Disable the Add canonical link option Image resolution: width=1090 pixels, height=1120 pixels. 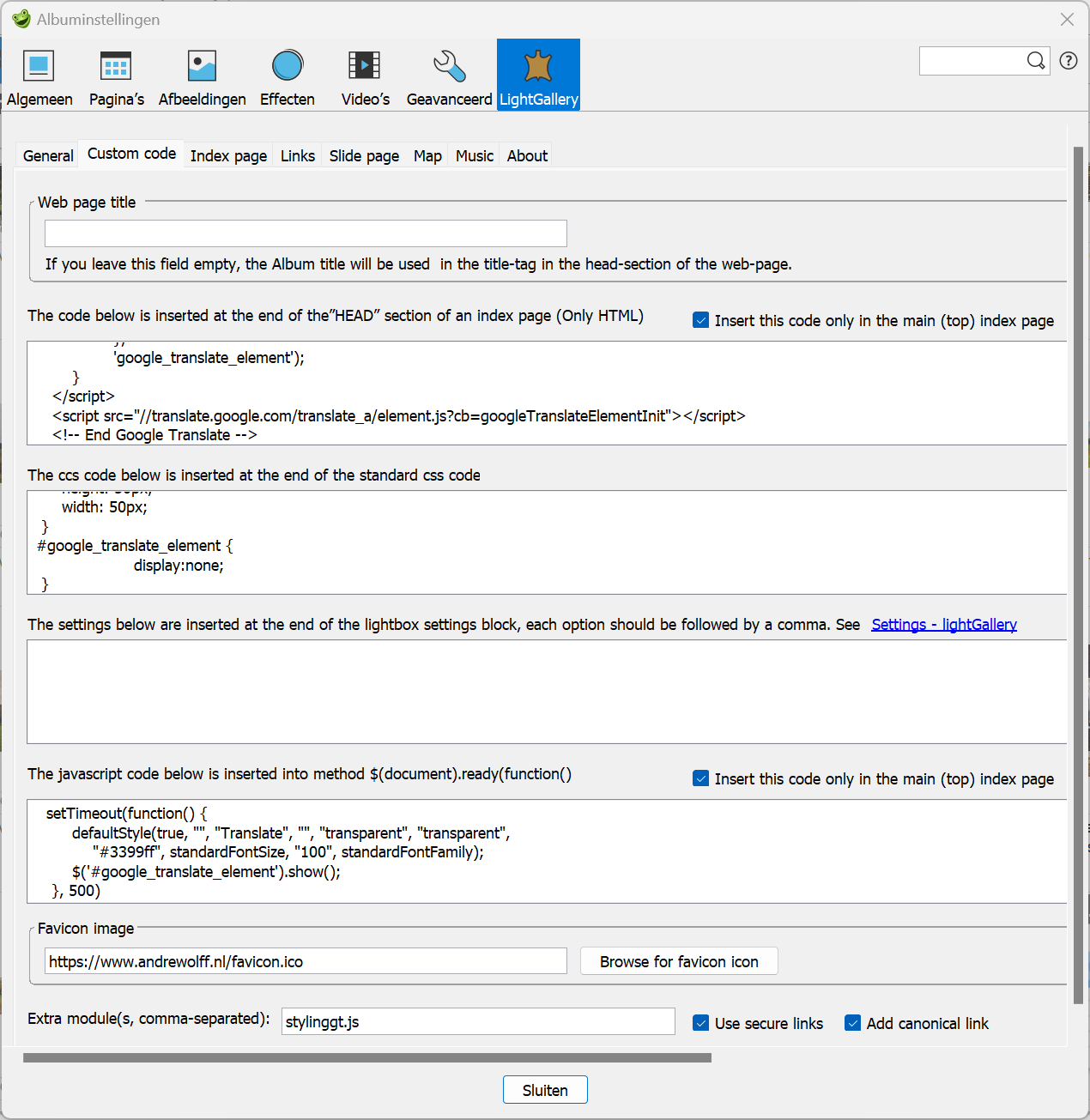coord(852,1022)
